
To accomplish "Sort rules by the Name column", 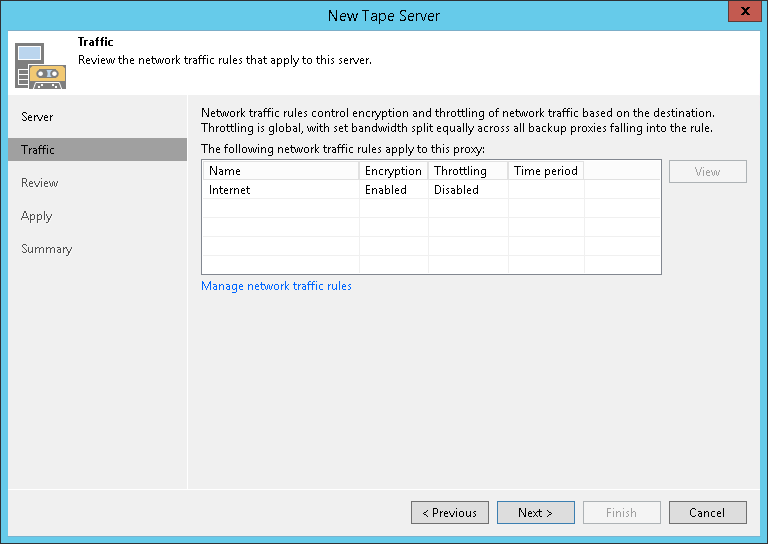I will pyautogui.click(x=280, y=171).
